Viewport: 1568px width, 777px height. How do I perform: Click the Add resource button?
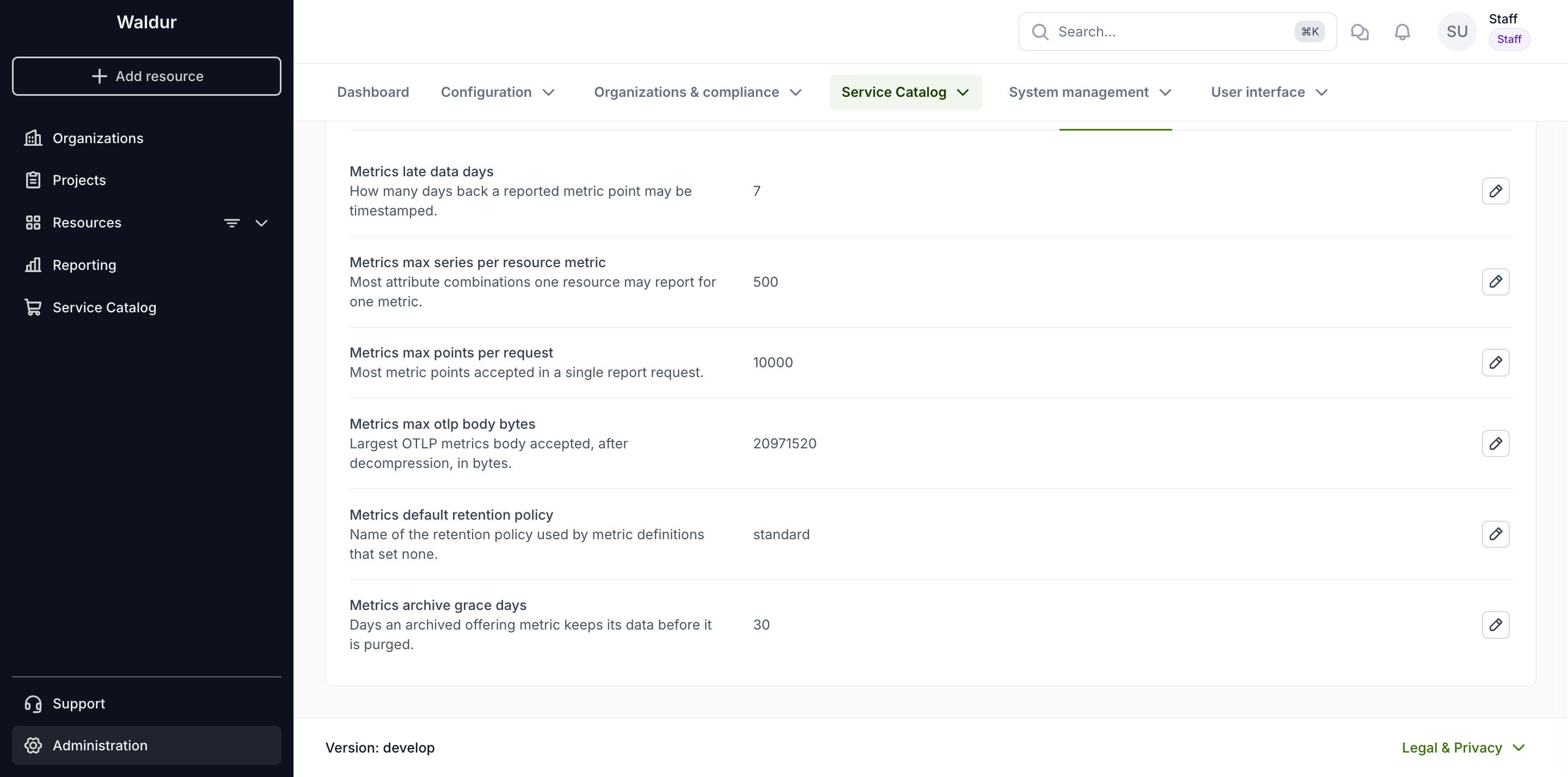[x=146, y=76]
